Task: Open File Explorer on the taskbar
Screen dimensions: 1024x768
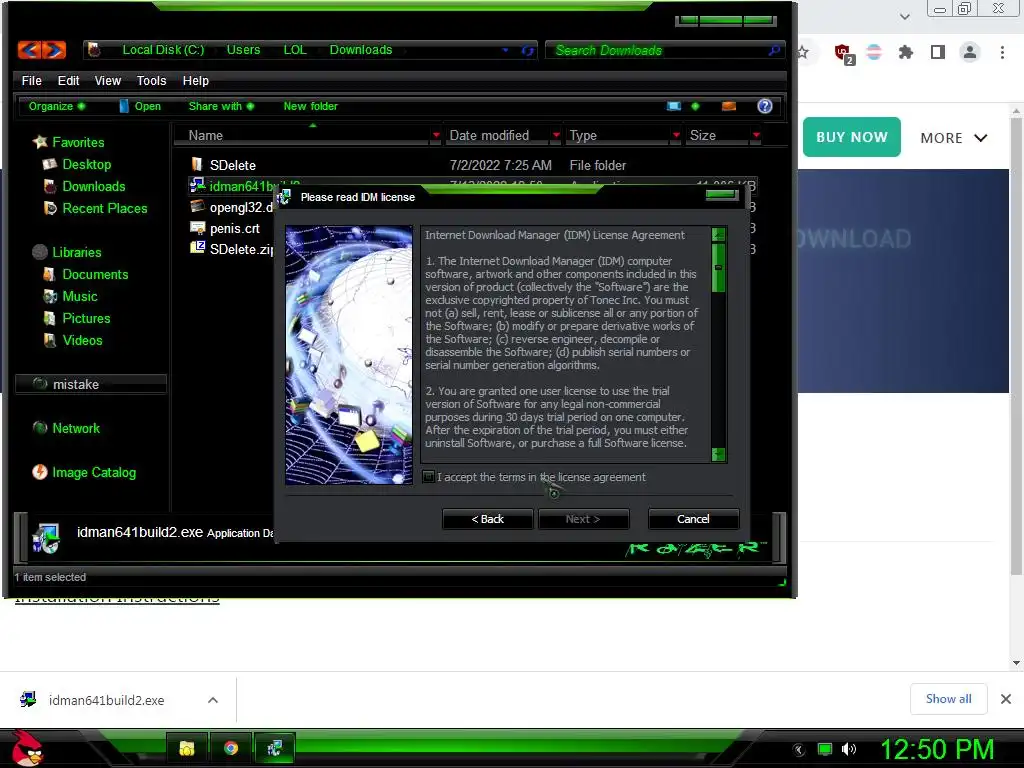Action: click(x=187, y=748)
